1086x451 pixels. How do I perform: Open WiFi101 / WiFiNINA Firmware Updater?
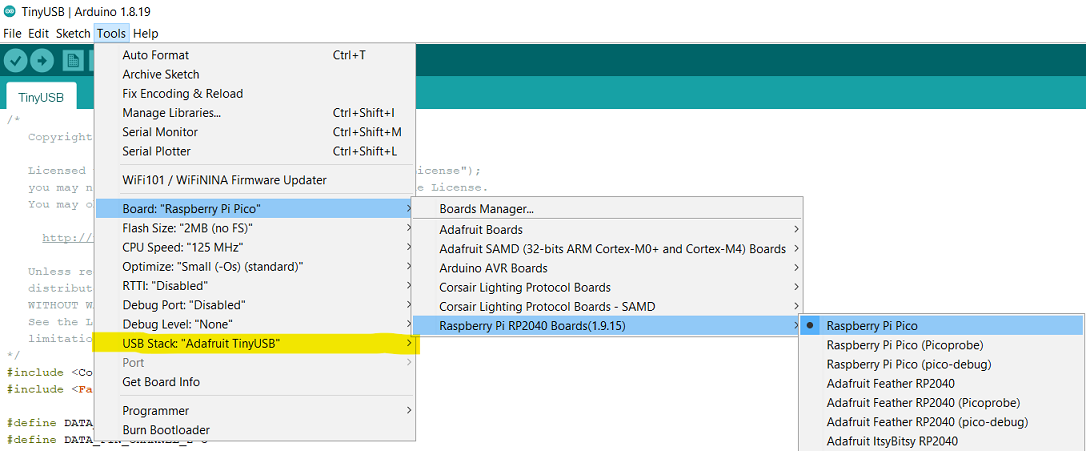(x=255, y=180)
